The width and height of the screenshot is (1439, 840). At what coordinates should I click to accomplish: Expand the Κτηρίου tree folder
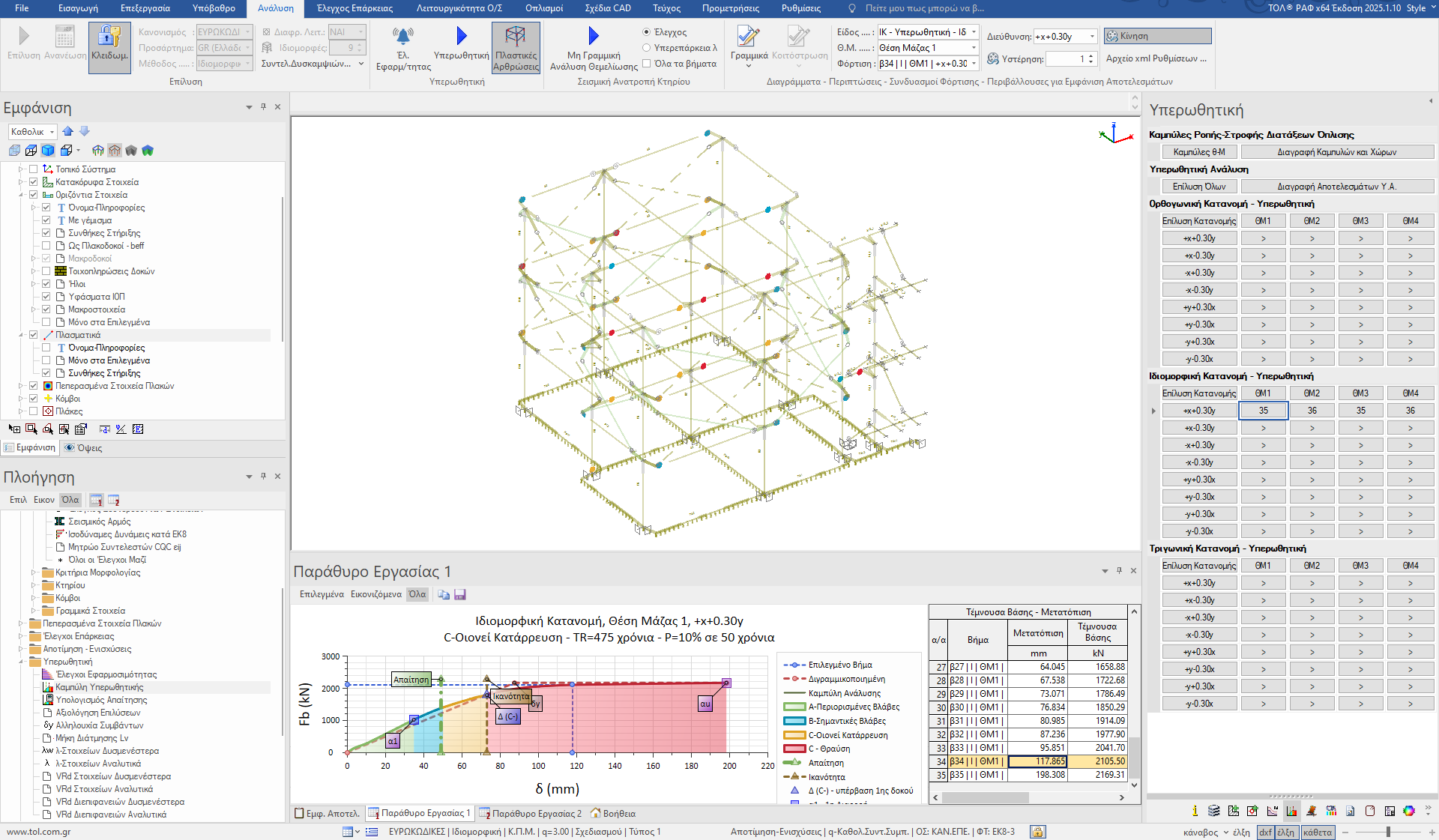click(34, 585)
